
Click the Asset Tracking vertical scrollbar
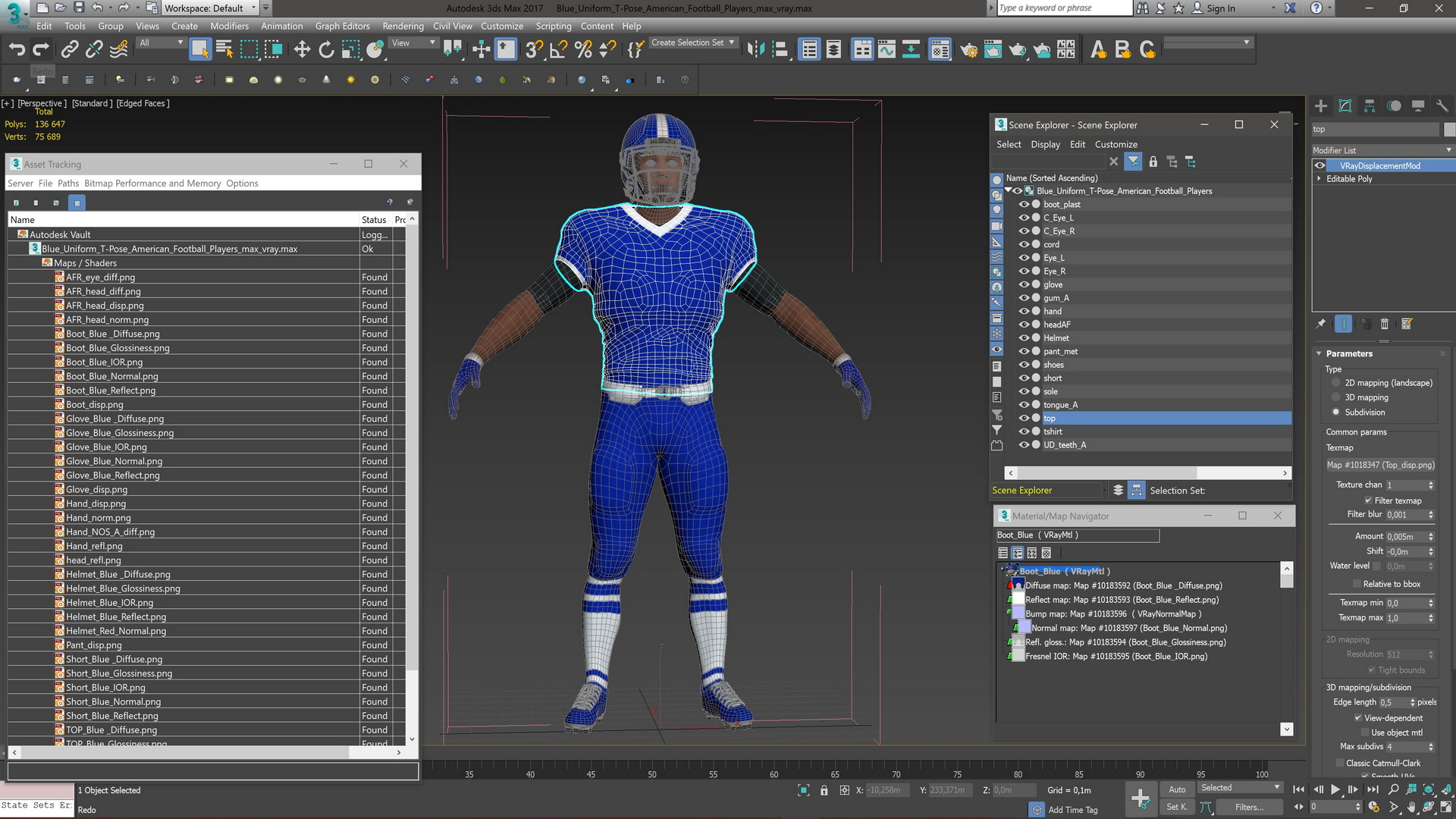coord(412,479)
